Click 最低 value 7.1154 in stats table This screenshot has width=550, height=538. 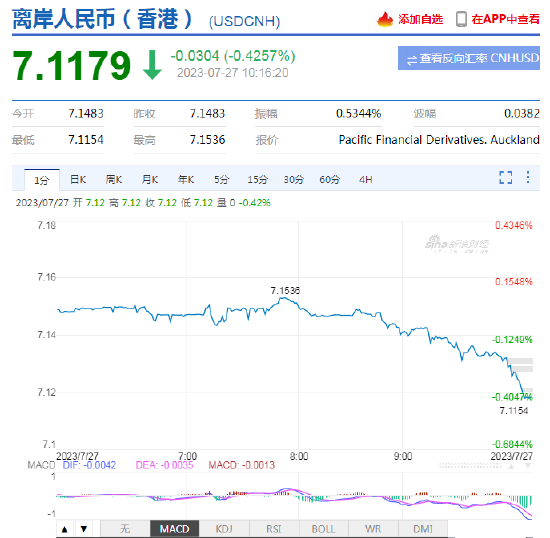(x=86, y=140)
